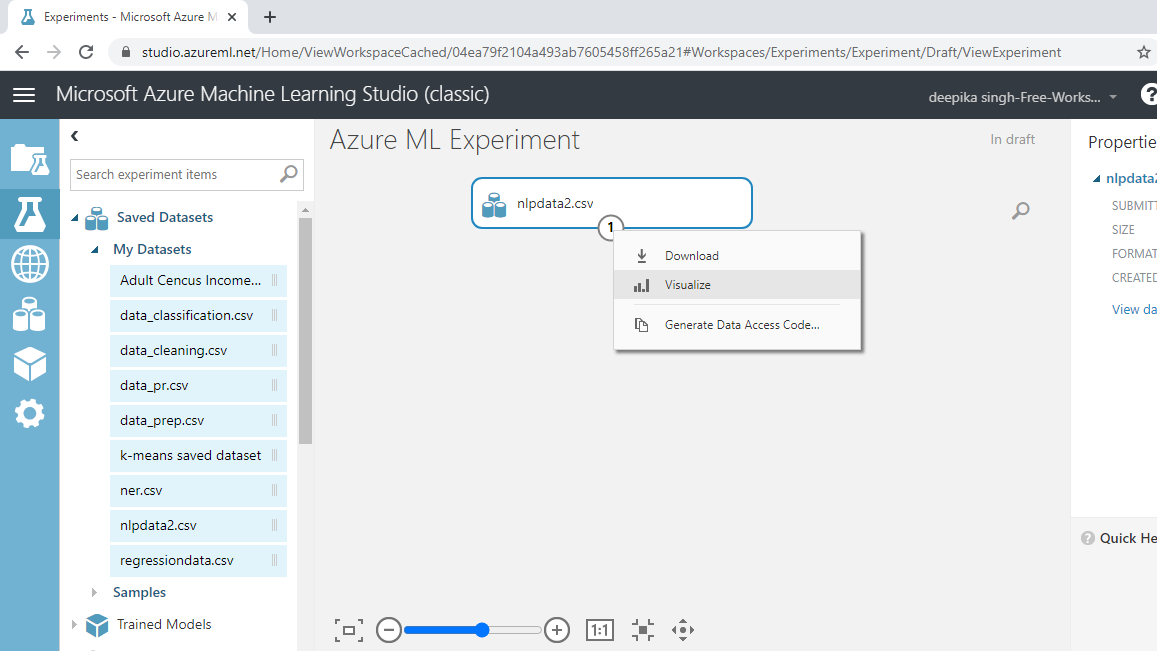Collapse the My Datasets tree node
Screen dimensions: 1157x651
click(94, 249)
